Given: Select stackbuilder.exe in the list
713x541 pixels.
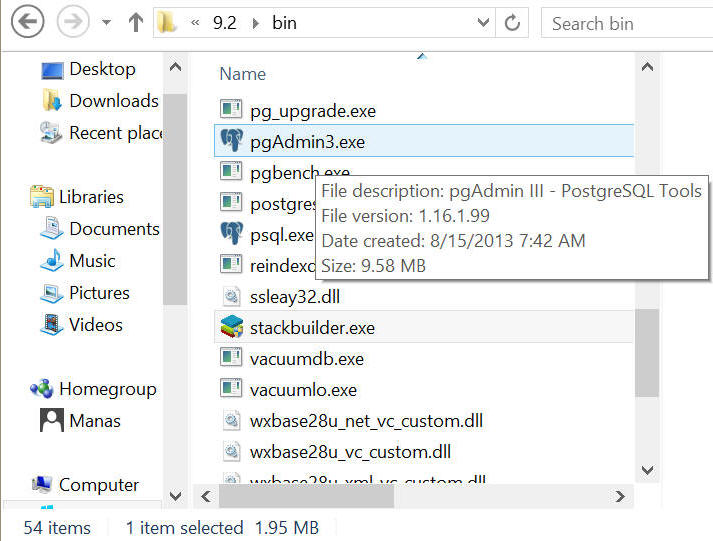Looking at the screenshot, I should [x=424, y=327].
